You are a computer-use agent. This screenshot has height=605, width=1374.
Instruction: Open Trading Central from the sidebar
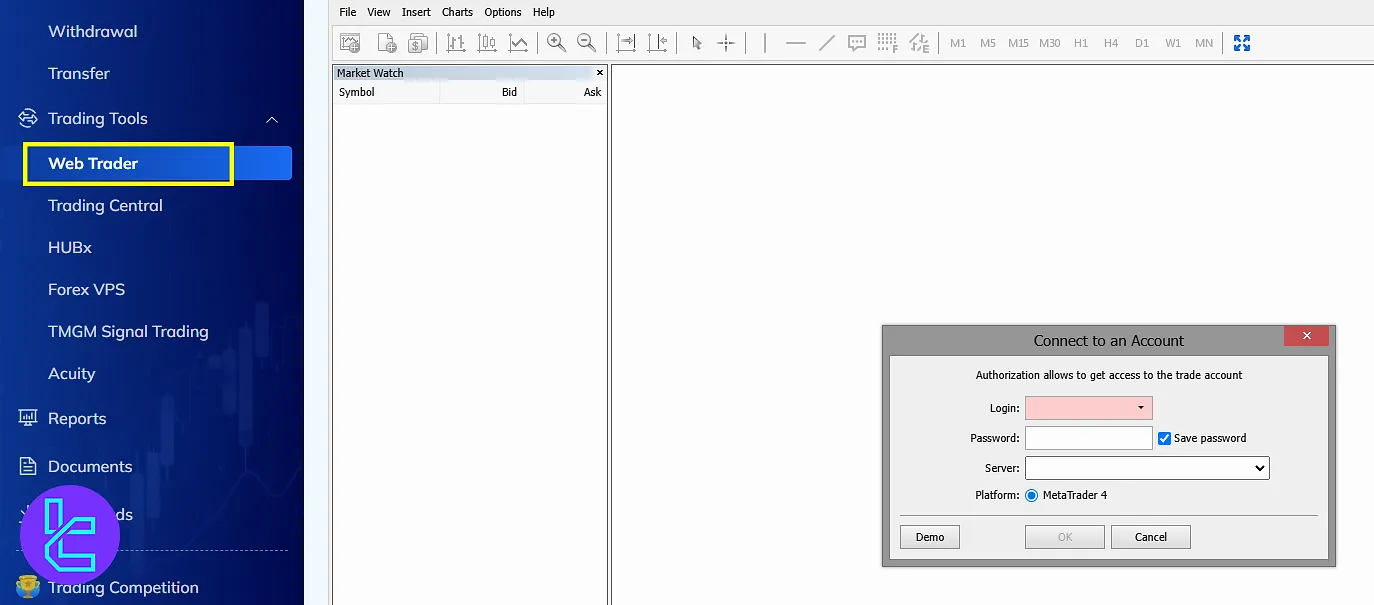[x=105, y=206]
